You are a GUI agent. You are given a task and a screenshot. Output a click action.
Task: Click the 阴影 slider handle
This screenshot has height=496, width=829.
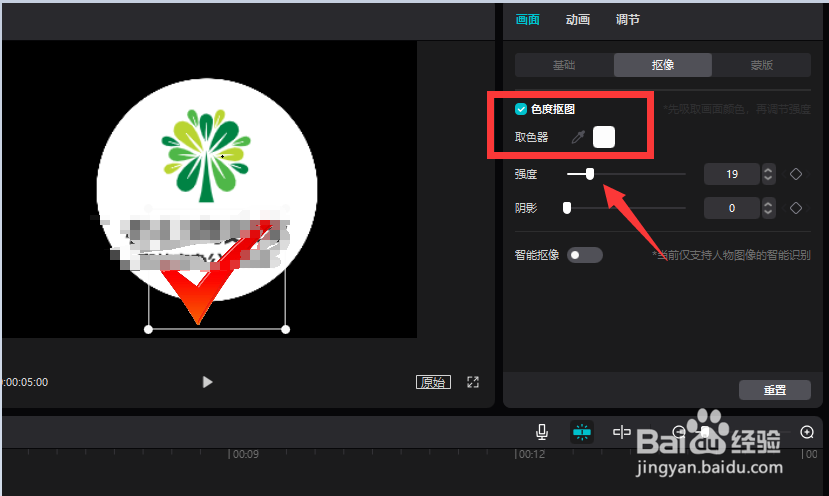click(567, 208)
